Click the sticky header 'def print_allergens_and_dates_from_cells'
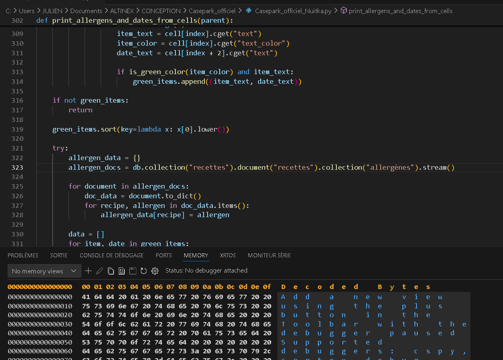 pos(134,21)
